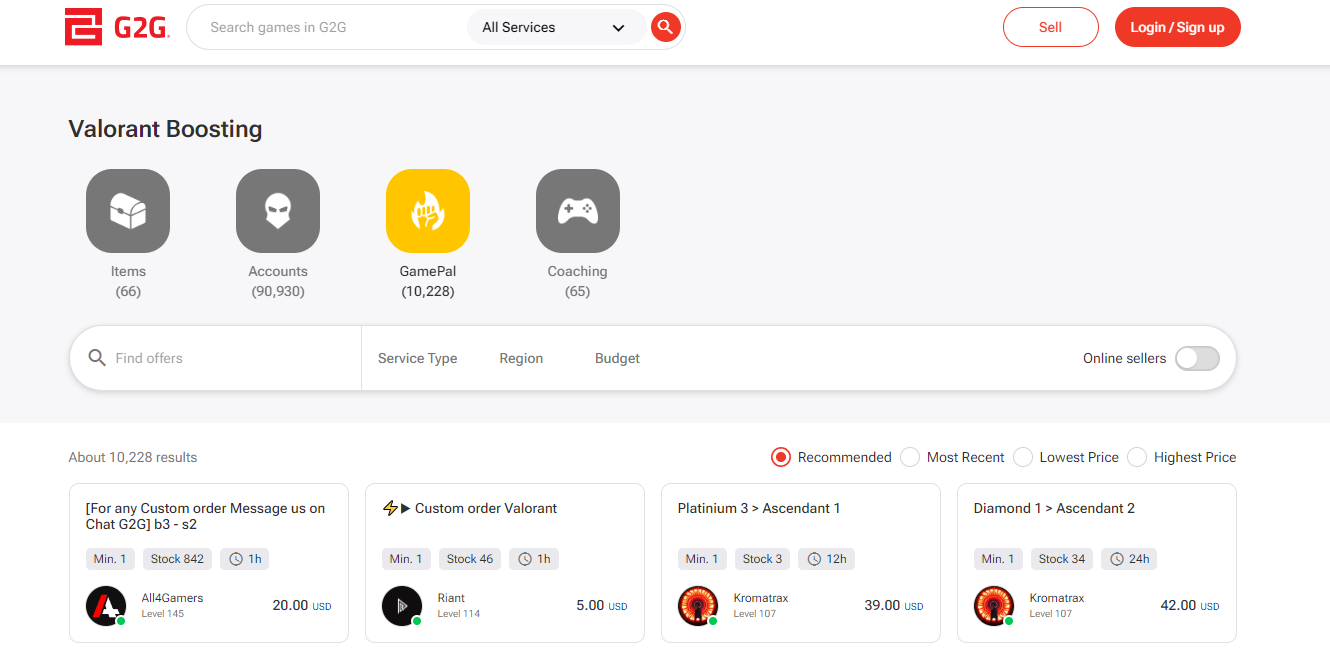Click the Find offers magnifier icon

tap(97, 358)
